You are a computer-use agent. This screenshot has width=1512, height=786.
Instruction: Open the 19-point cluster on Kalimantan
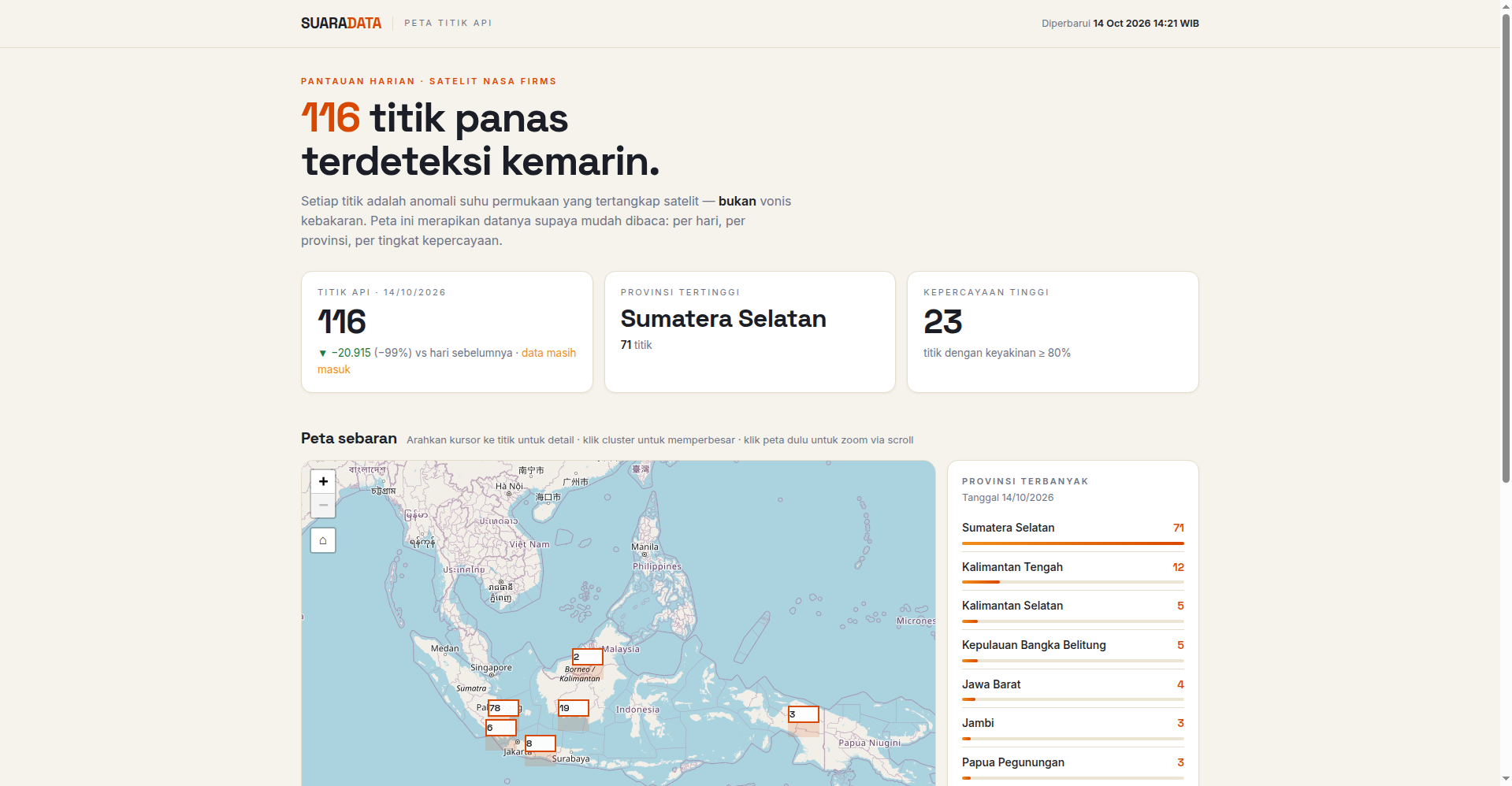tap(573, 708)
